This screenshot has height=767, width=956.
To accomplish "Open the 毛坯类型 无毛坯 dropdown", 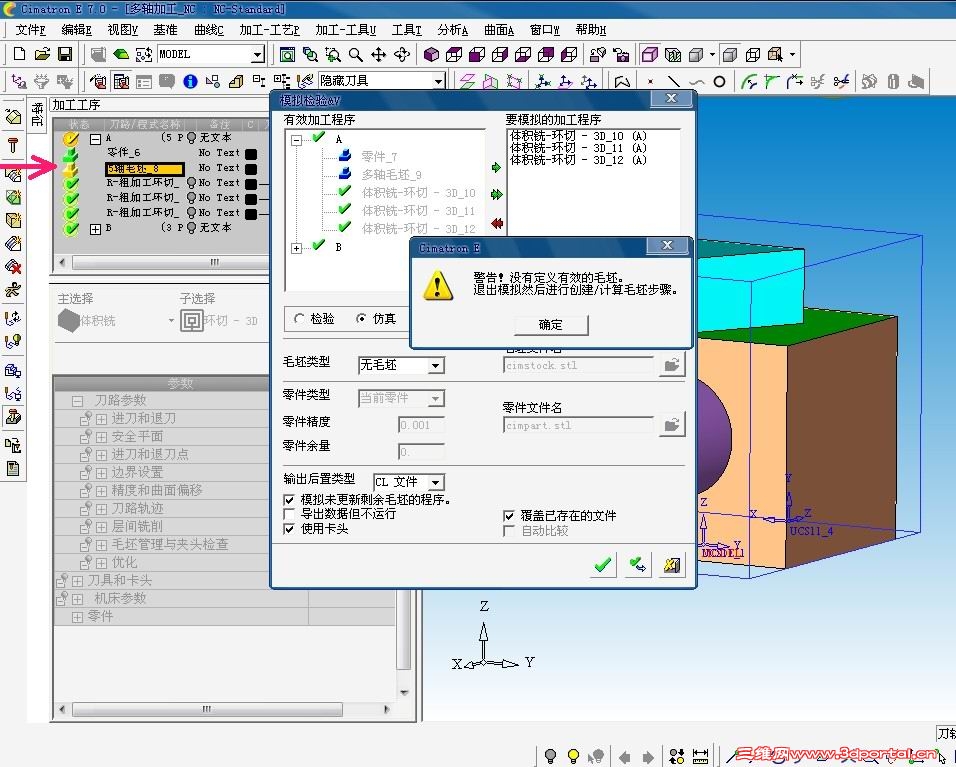I will click(435, 365).
